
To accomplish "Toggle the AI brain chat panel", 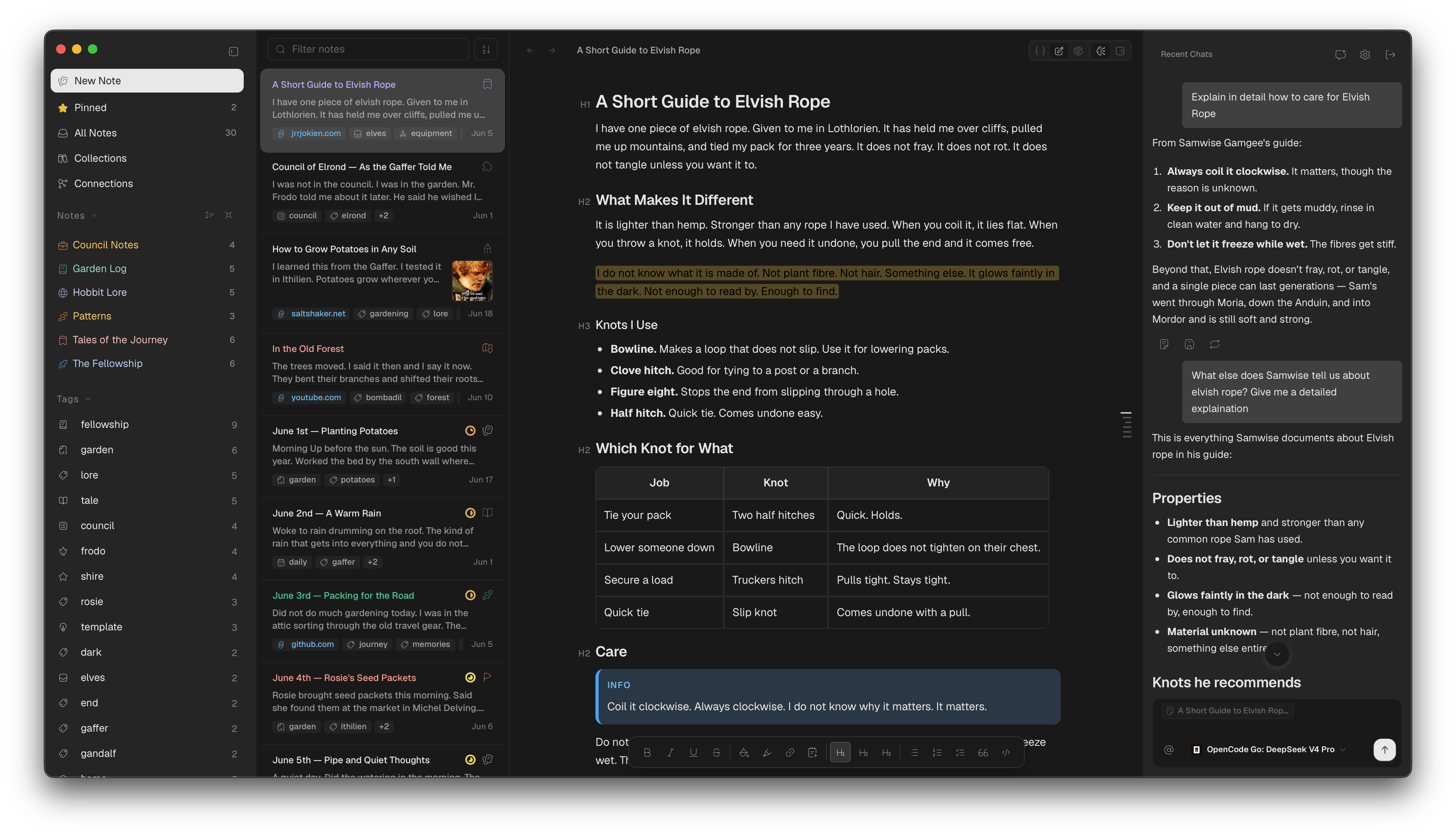I will click(x=1100, y=51).
